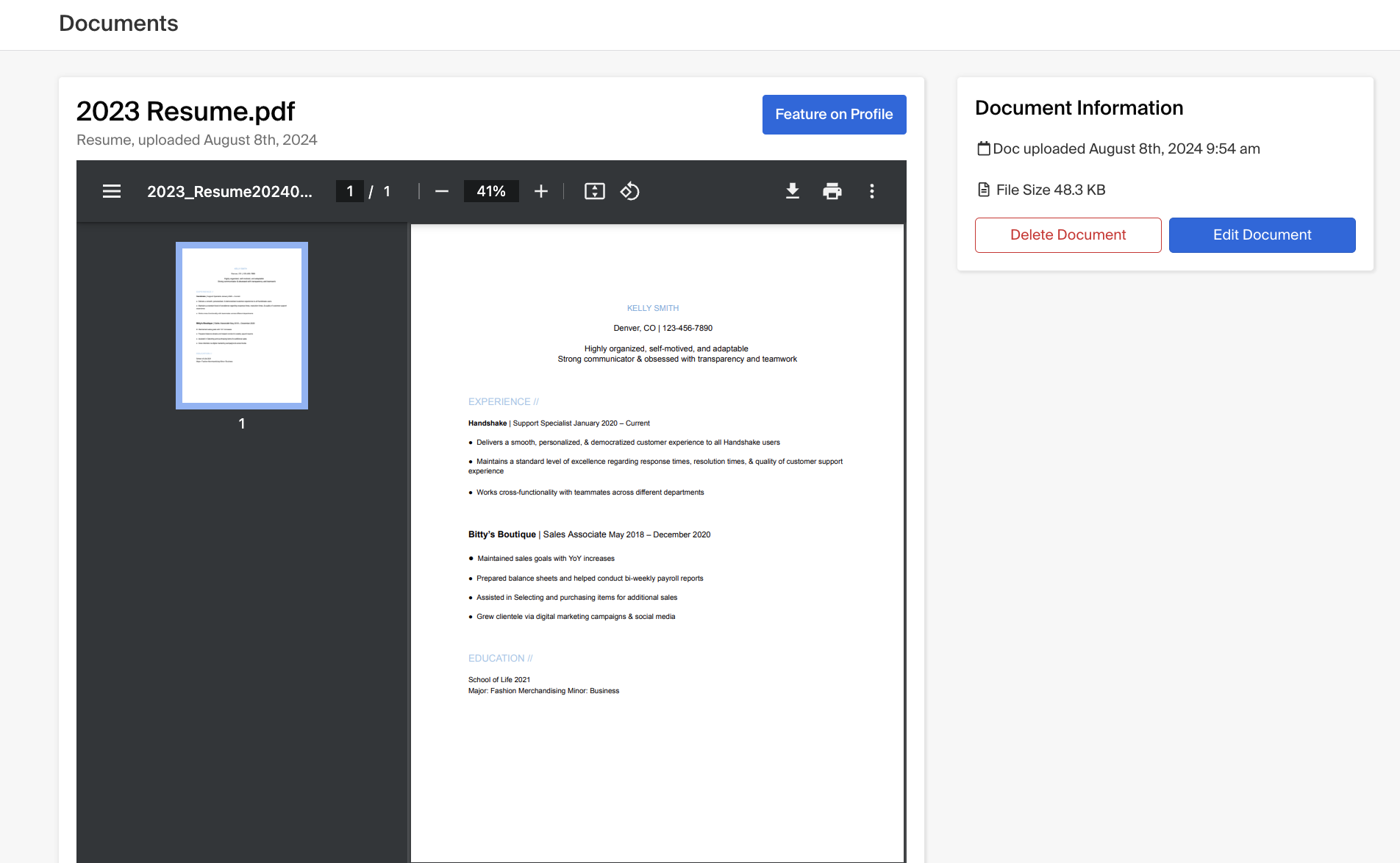Rotate the PDF counterclockwise

pos(629,191)
